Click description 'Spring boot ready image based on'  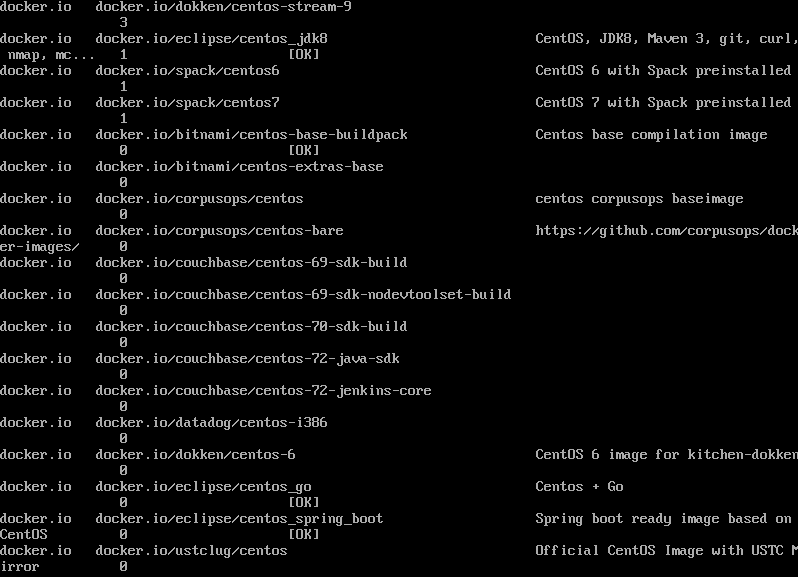(x=663, y=519)
